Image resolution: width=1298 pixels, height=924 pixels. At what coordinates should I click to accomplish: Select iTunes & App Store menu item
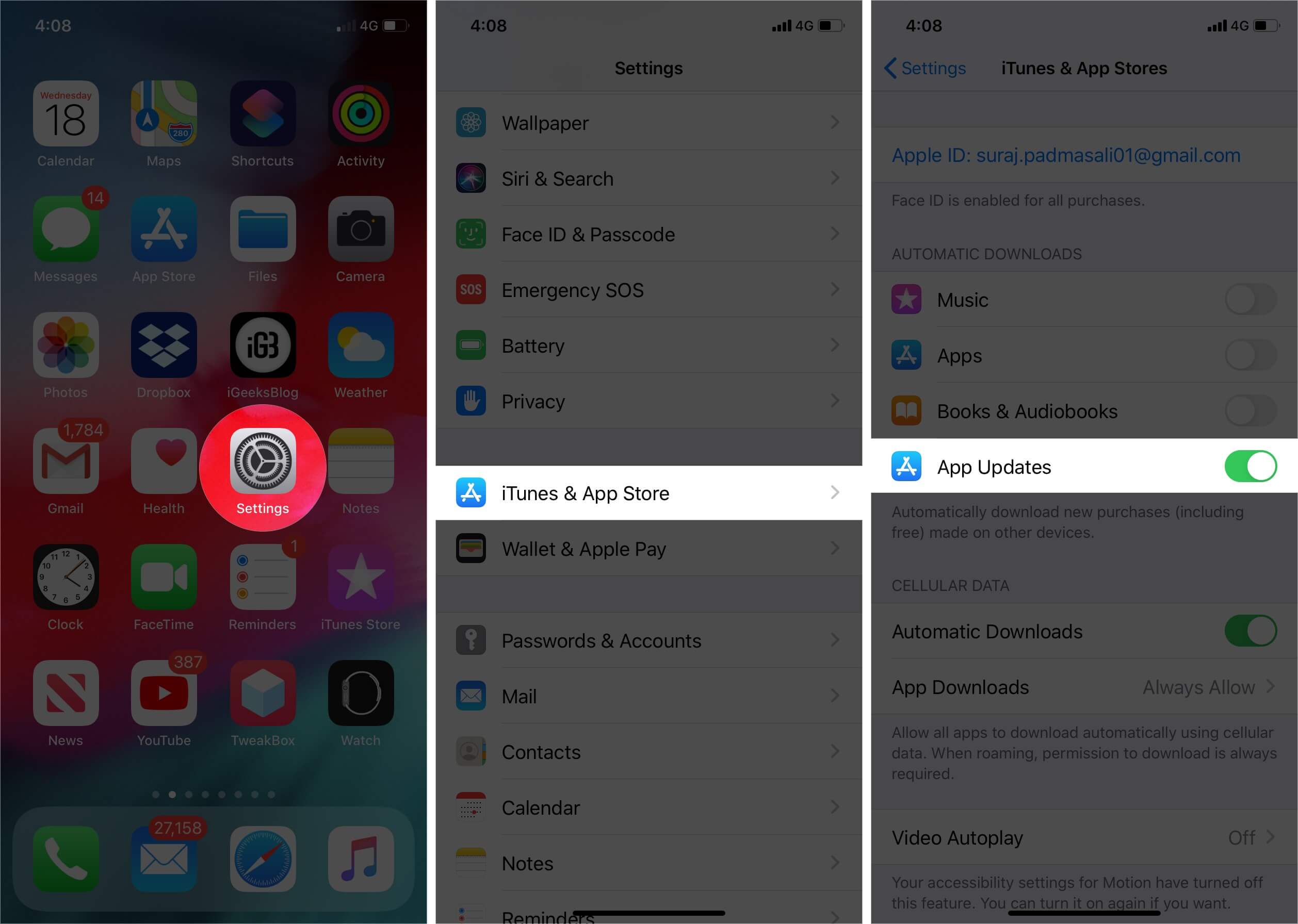(x=649, y=492)
